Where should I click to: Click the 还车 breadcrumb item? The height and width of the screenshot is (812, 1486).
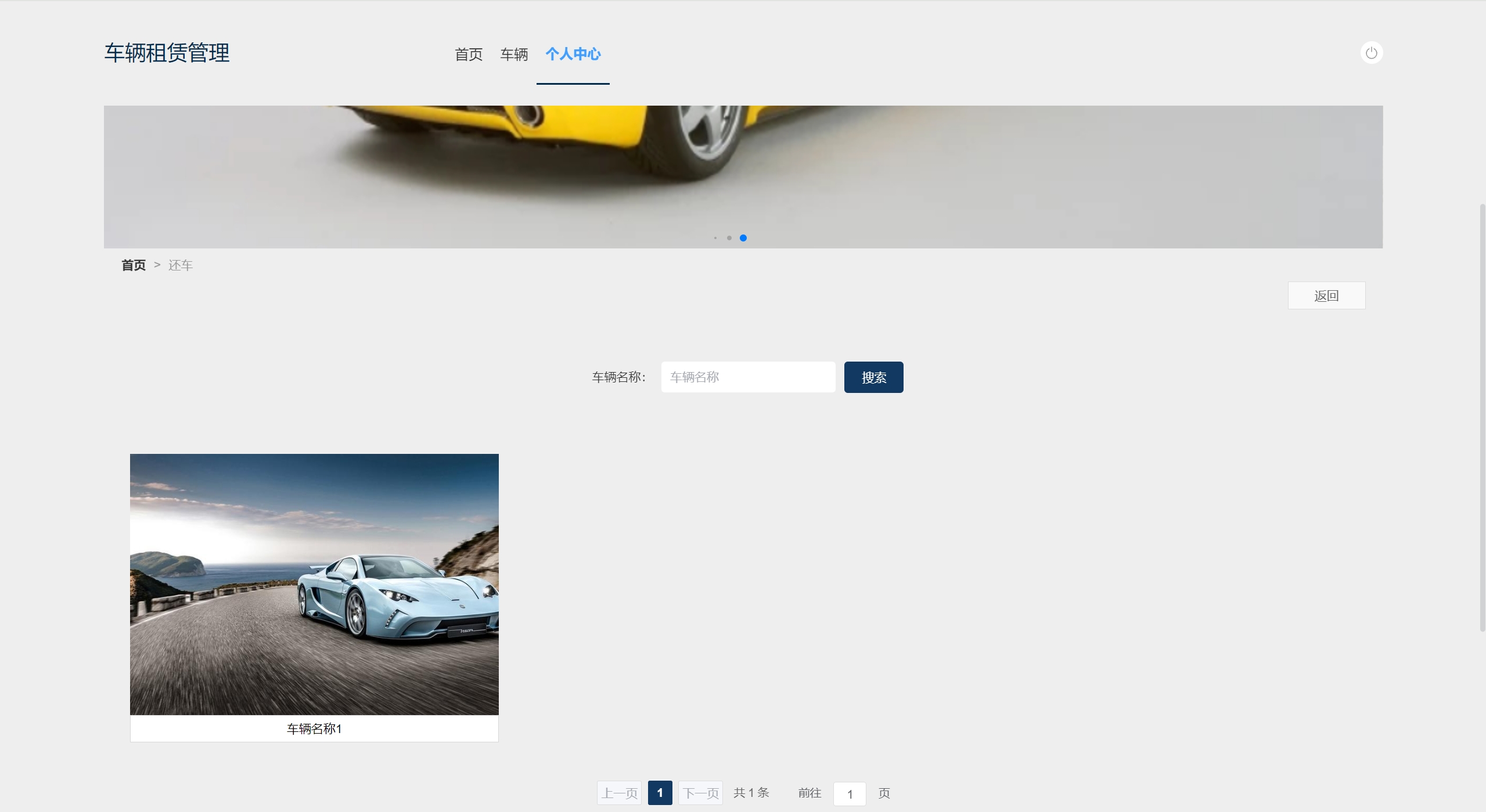coord(180,265)
